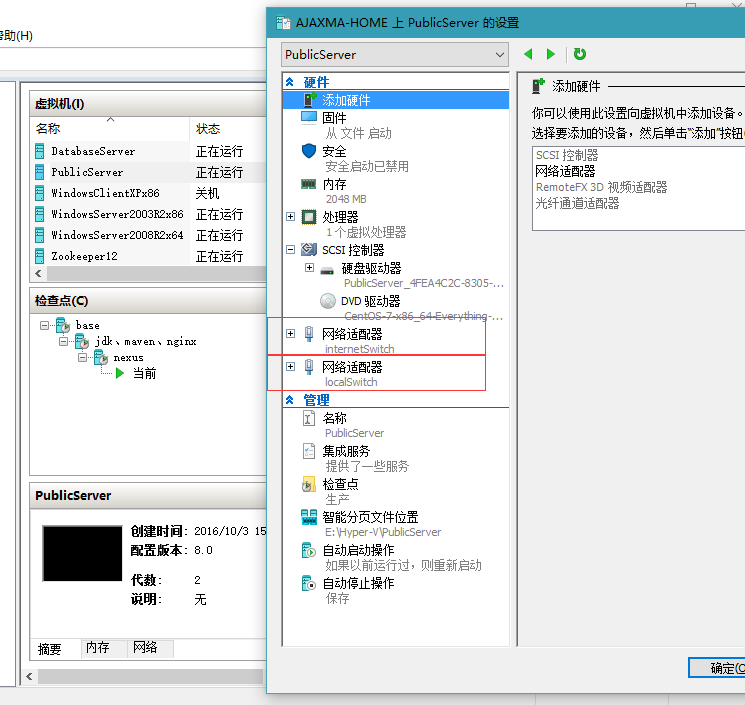
Task: Click the green forward arrow in settings toolbar
Action: point(551,54)
